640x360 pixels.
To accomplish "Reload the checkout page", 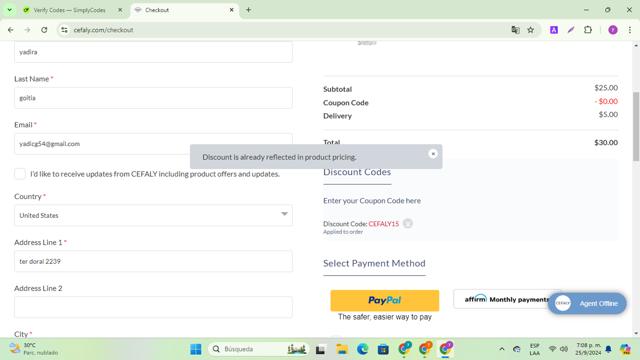I will [44, 30].
